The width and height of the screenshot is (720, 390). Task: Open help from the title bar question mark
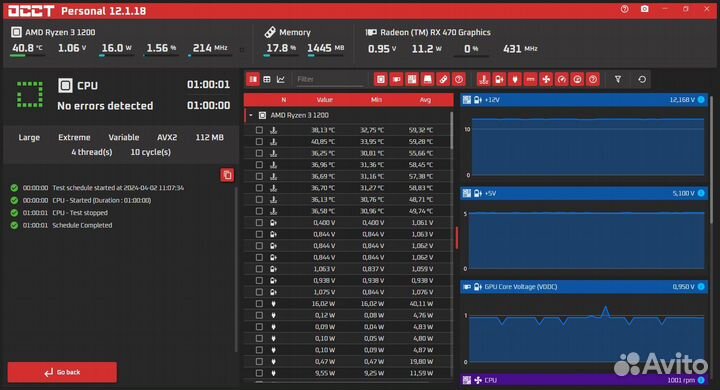624,9
